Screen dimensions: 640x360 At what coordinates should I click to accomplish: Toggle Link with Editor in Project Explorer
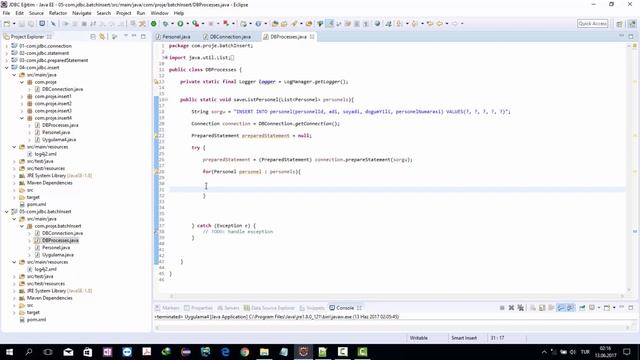point(102,37)
